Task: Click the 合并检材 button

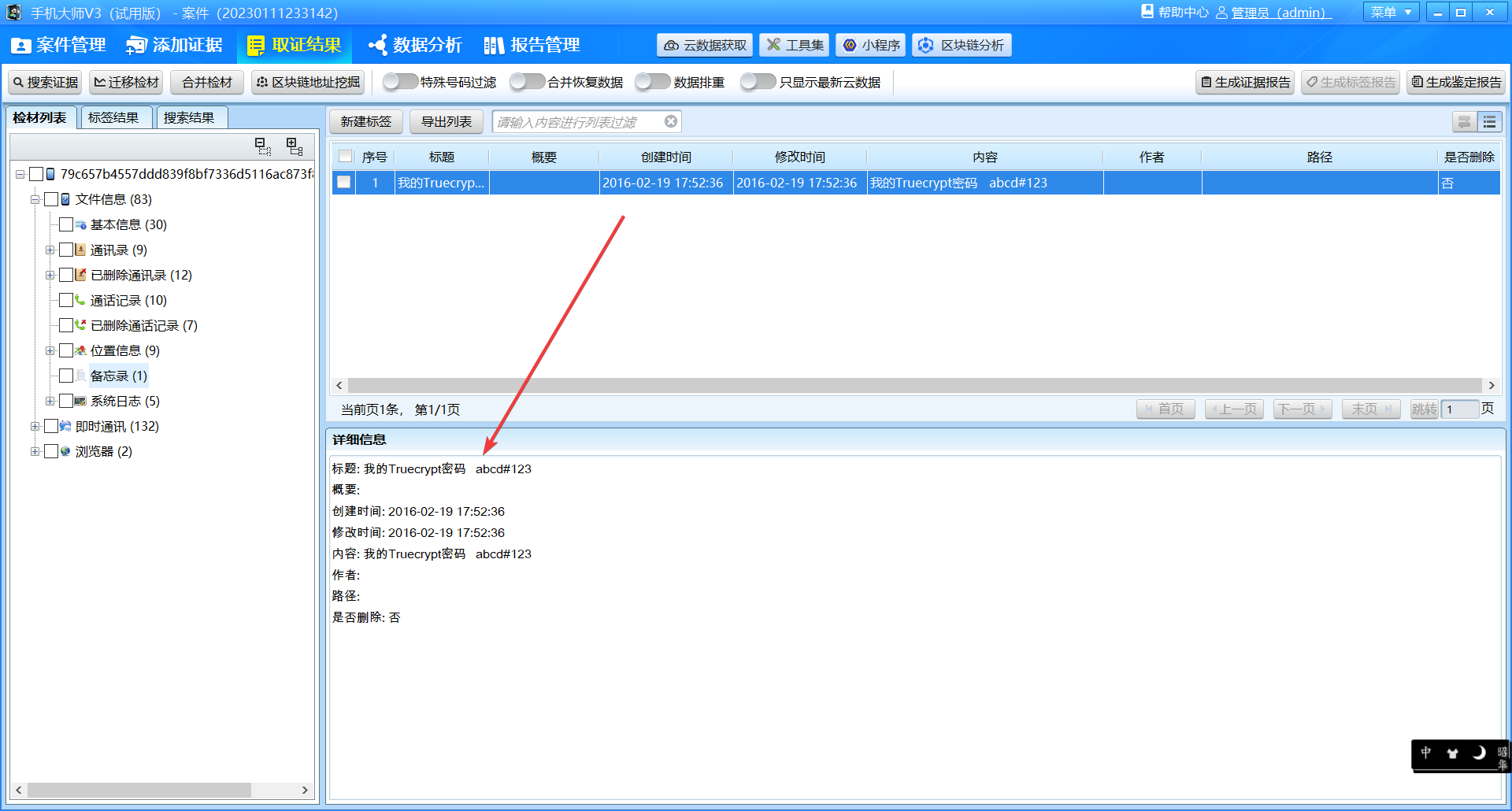Action: [207, 82]
